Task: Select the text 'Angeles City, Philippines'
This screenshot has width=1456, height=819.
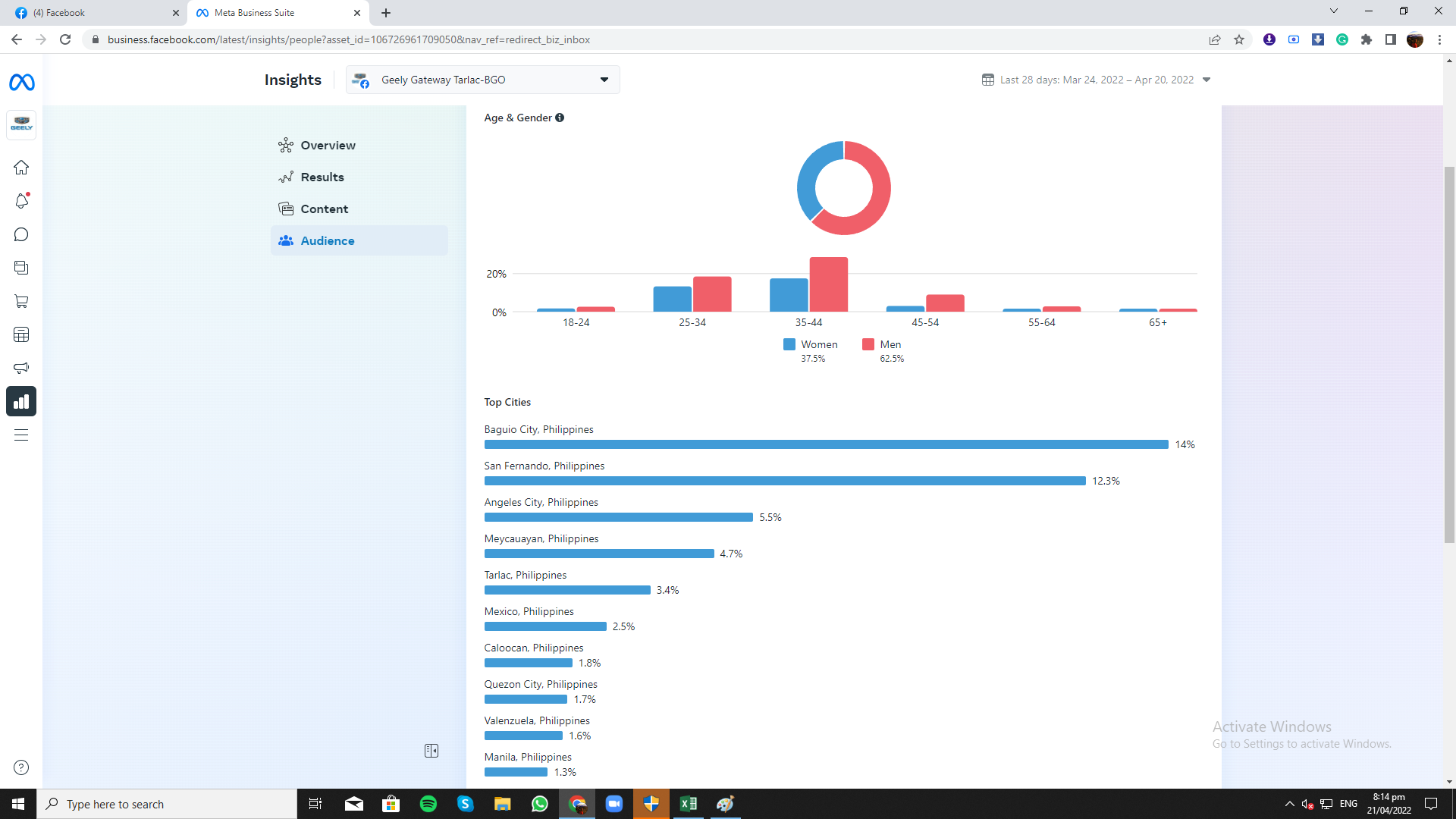Action: (x=541, y=502)
